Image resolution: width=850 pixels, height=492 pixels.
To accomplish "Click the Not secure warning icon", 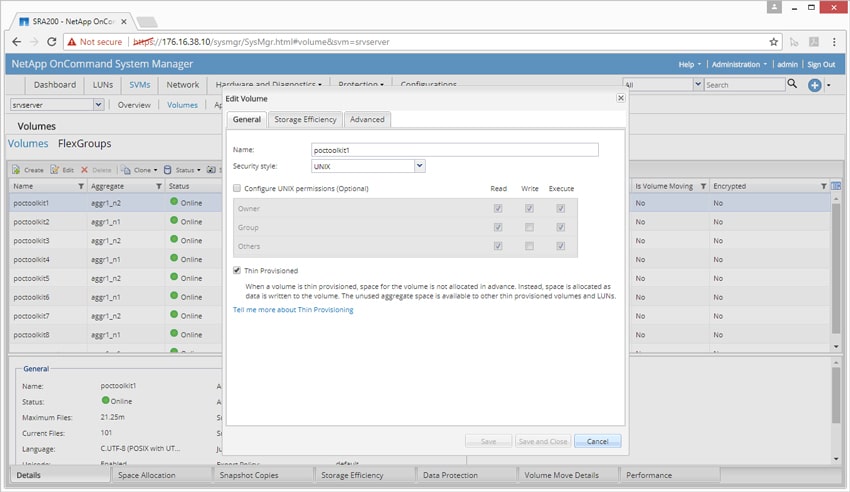I will (72, 42).
